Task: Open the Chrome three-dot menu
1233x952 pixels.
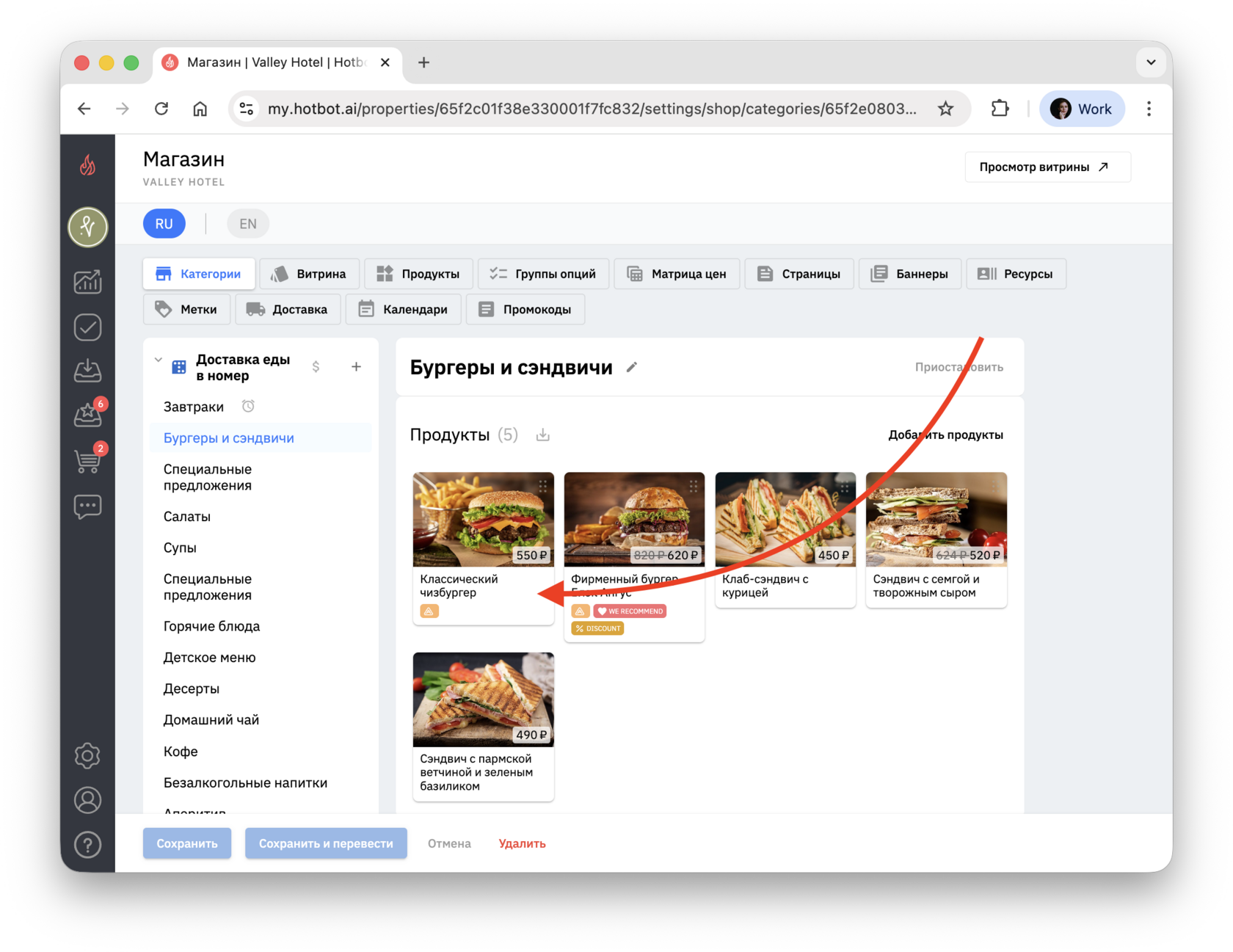Action: point(1149,109)
